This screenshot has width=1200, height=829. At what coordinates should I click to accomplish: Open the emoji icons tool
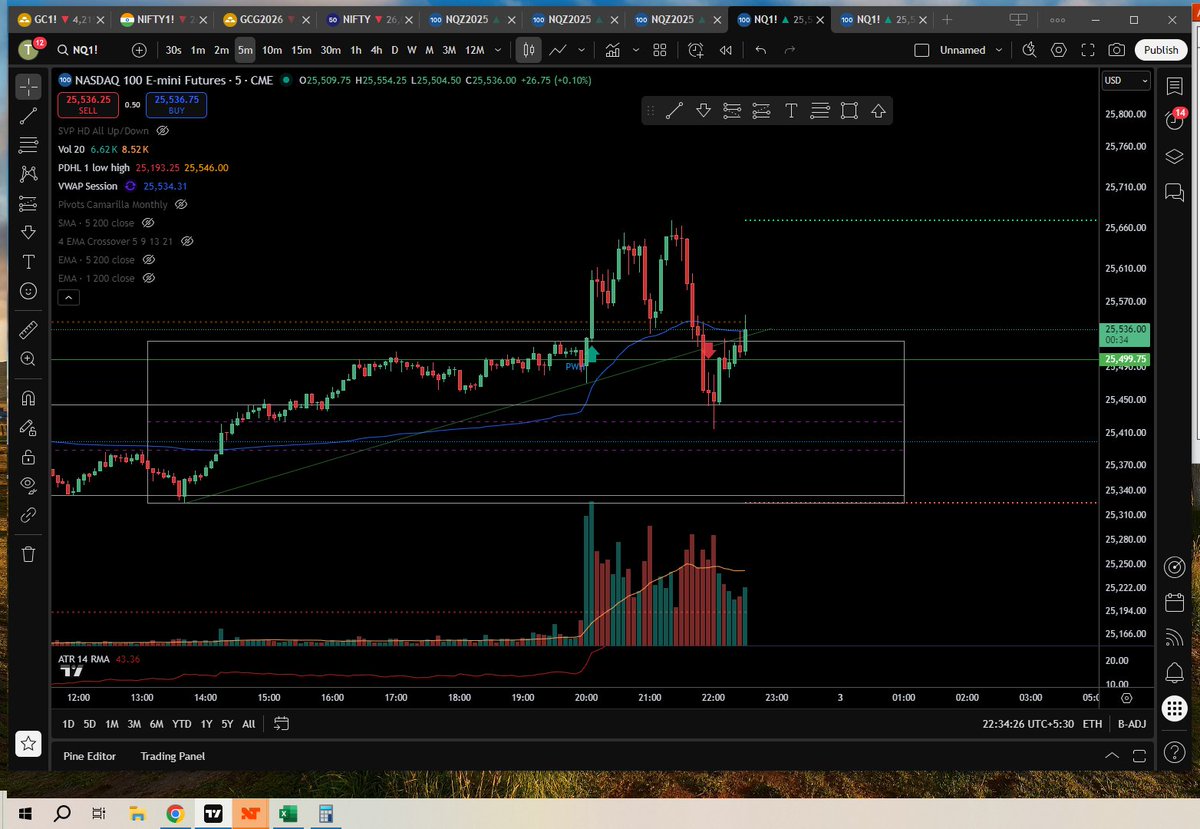coord(29,290)
